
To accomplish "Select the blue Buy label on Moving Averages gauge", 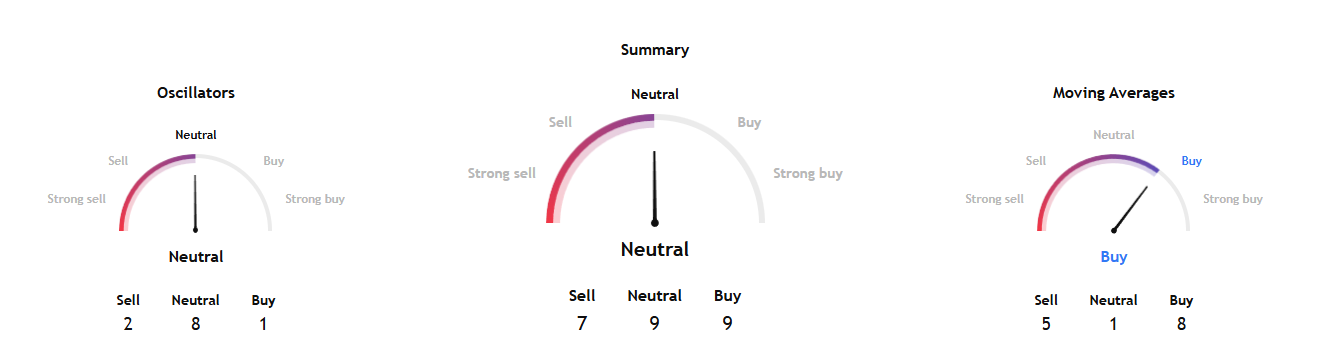I will pyautogui.click(x=1191, y=160).
